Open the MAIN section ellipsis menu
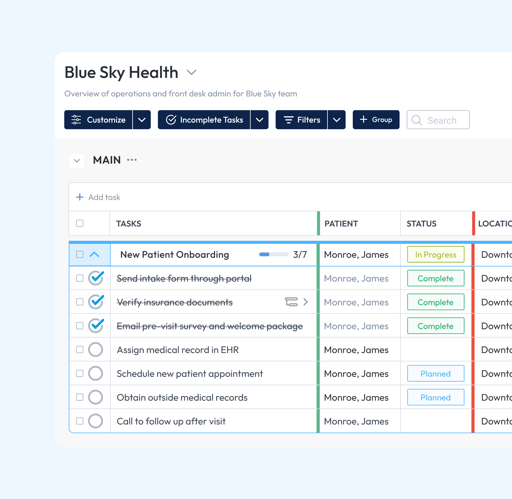 point(132,160)
